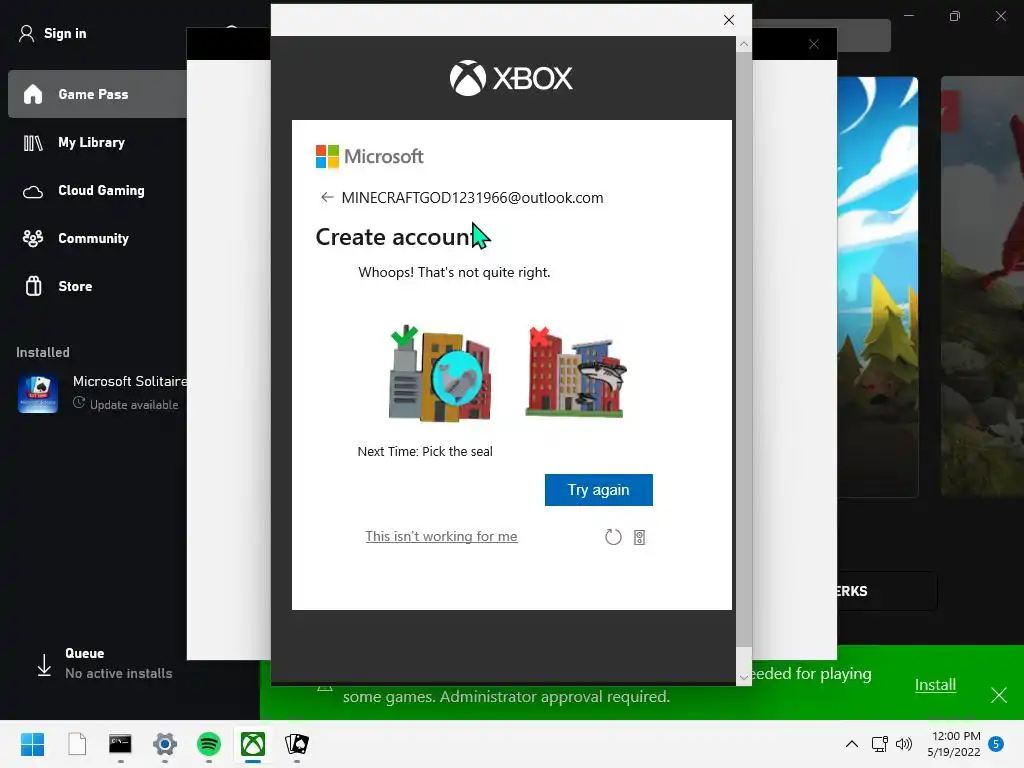Open the Store in the sidebar

coord(98,286)
